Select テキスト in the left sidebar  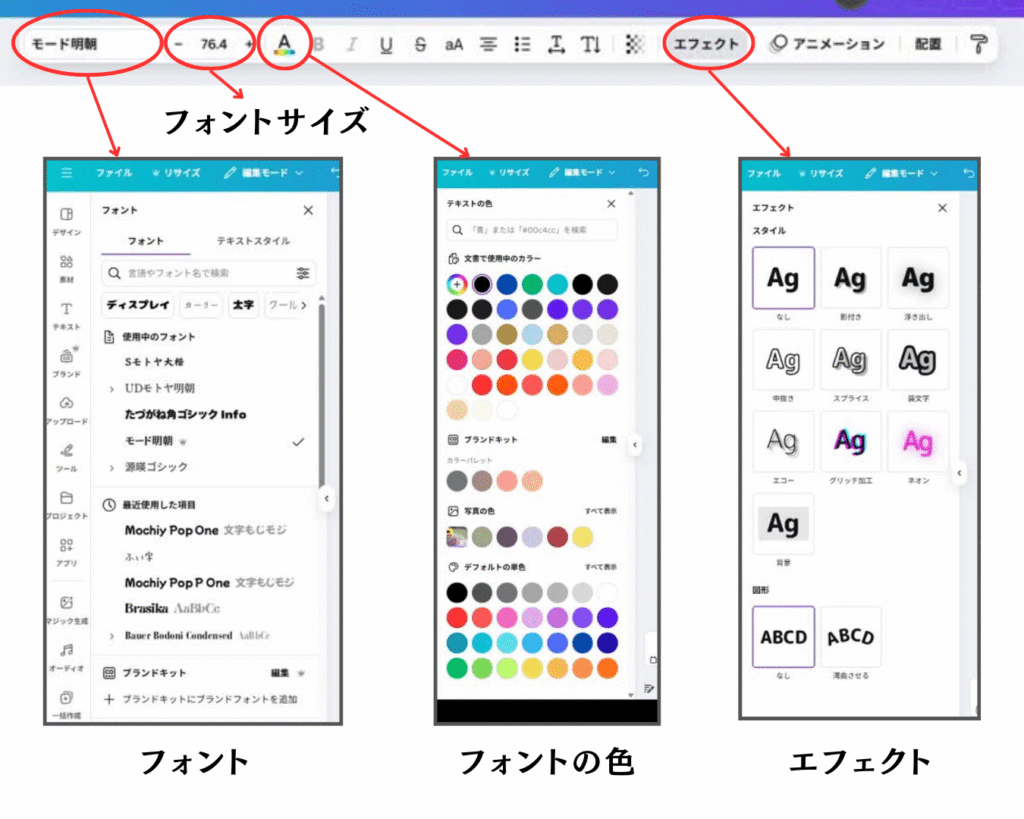[67, 316]
